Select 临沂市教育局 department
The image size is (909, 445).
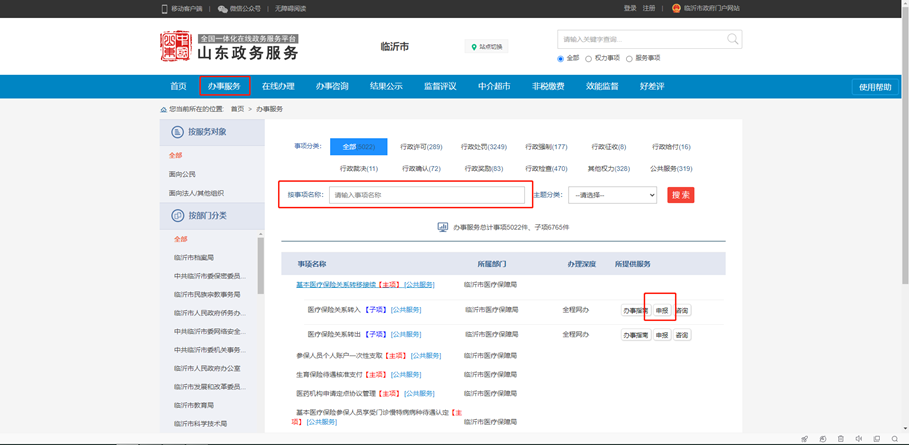pos(194,405)
